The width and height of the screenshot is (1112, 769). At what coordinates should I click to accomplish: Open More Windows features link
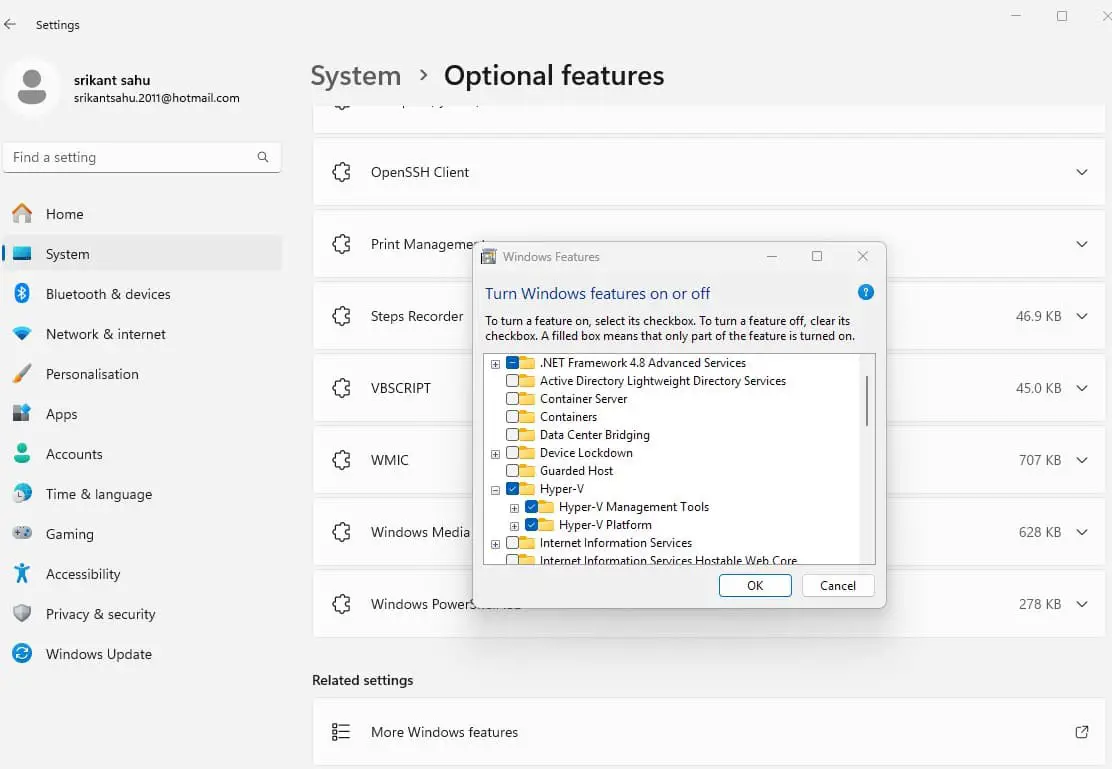[444, 732]
